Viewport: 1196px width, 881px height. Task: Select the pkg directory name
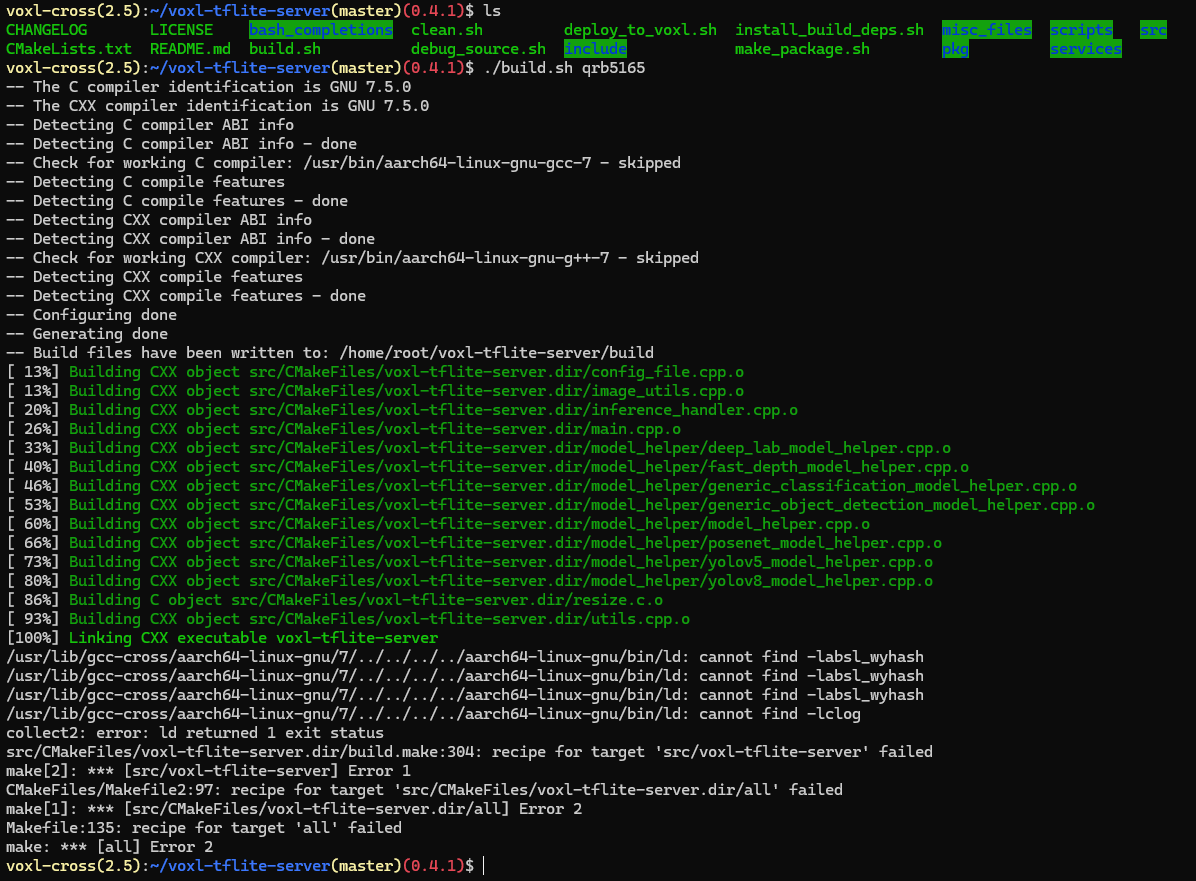[x=956, y=49]
